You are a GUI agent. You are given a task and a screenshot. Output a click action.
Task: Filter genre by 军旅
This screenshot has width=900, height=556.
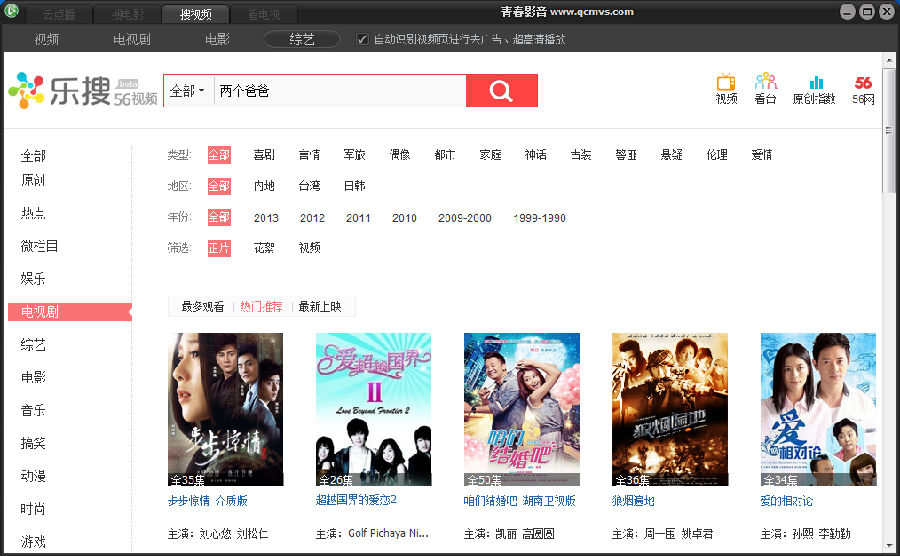click(355, 155)
